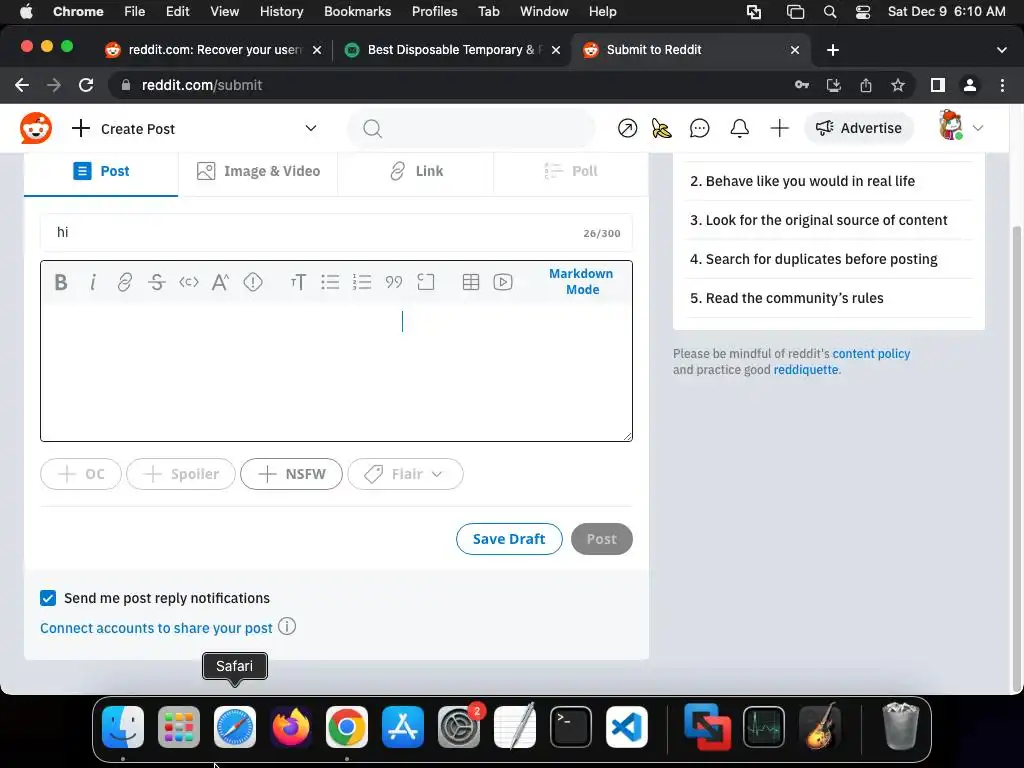
Task: Open the Bookmarks menu
Action: tap(357, 12)
